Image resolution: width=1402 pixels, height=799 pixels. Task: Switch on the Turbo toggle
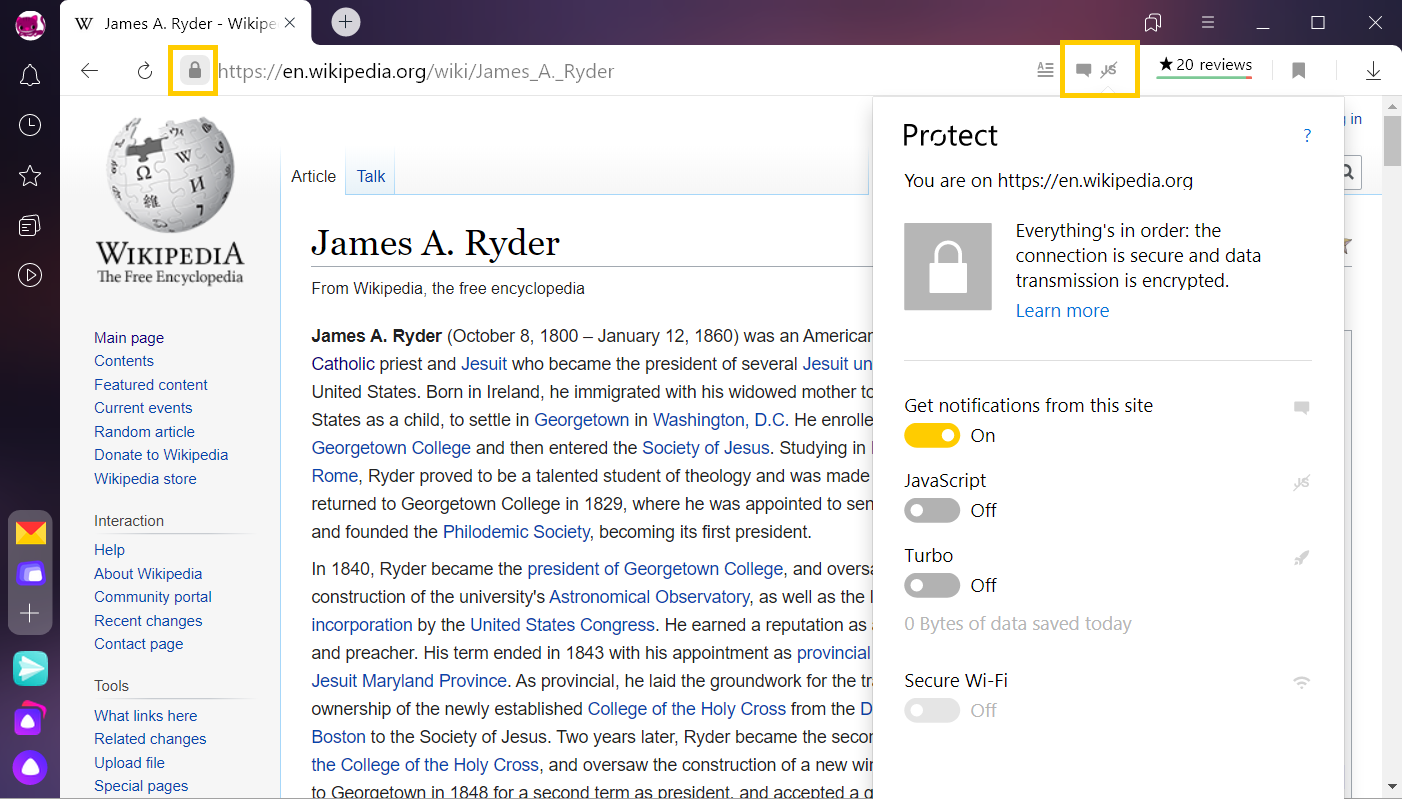tap(931, 585)
